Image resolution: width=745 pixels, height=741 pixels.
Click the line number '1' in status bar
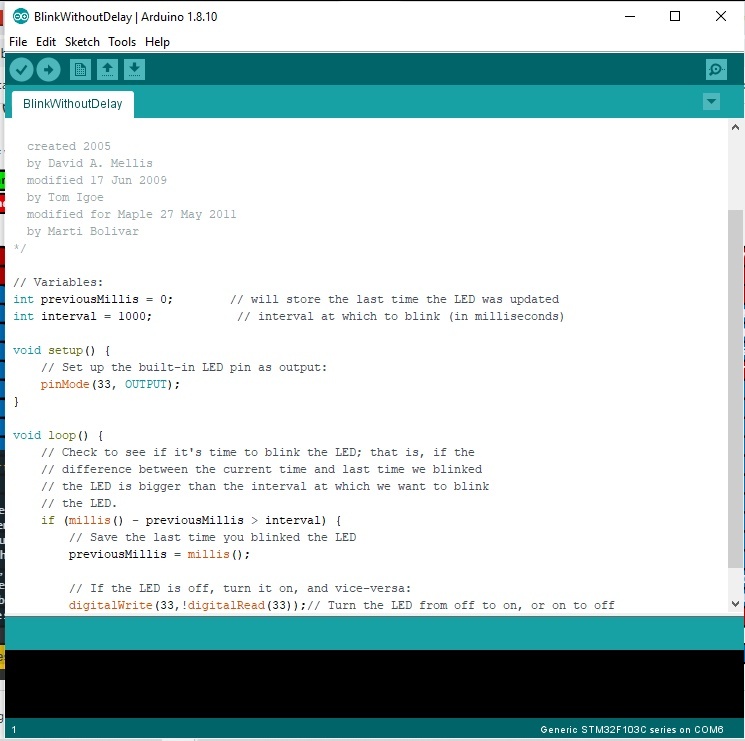[x=14, y=730]
